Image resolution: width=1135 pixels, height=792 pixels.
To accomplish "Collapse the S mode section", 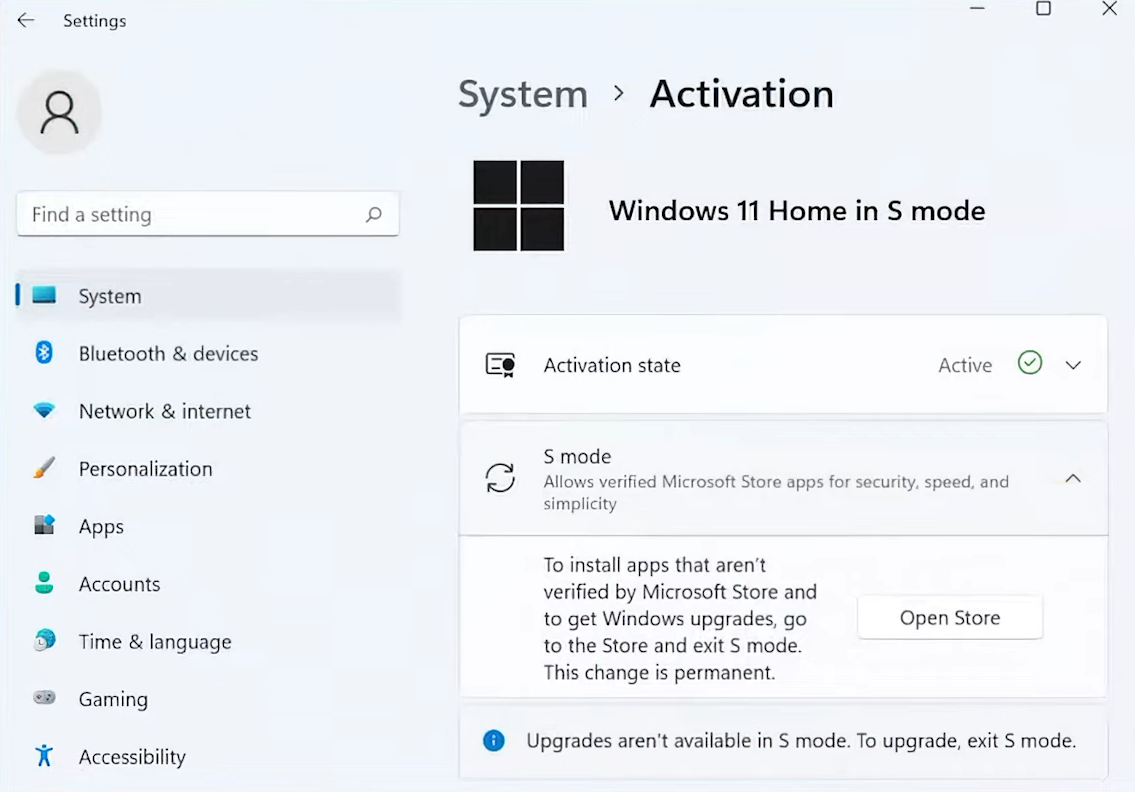I will coord(1073,478).
